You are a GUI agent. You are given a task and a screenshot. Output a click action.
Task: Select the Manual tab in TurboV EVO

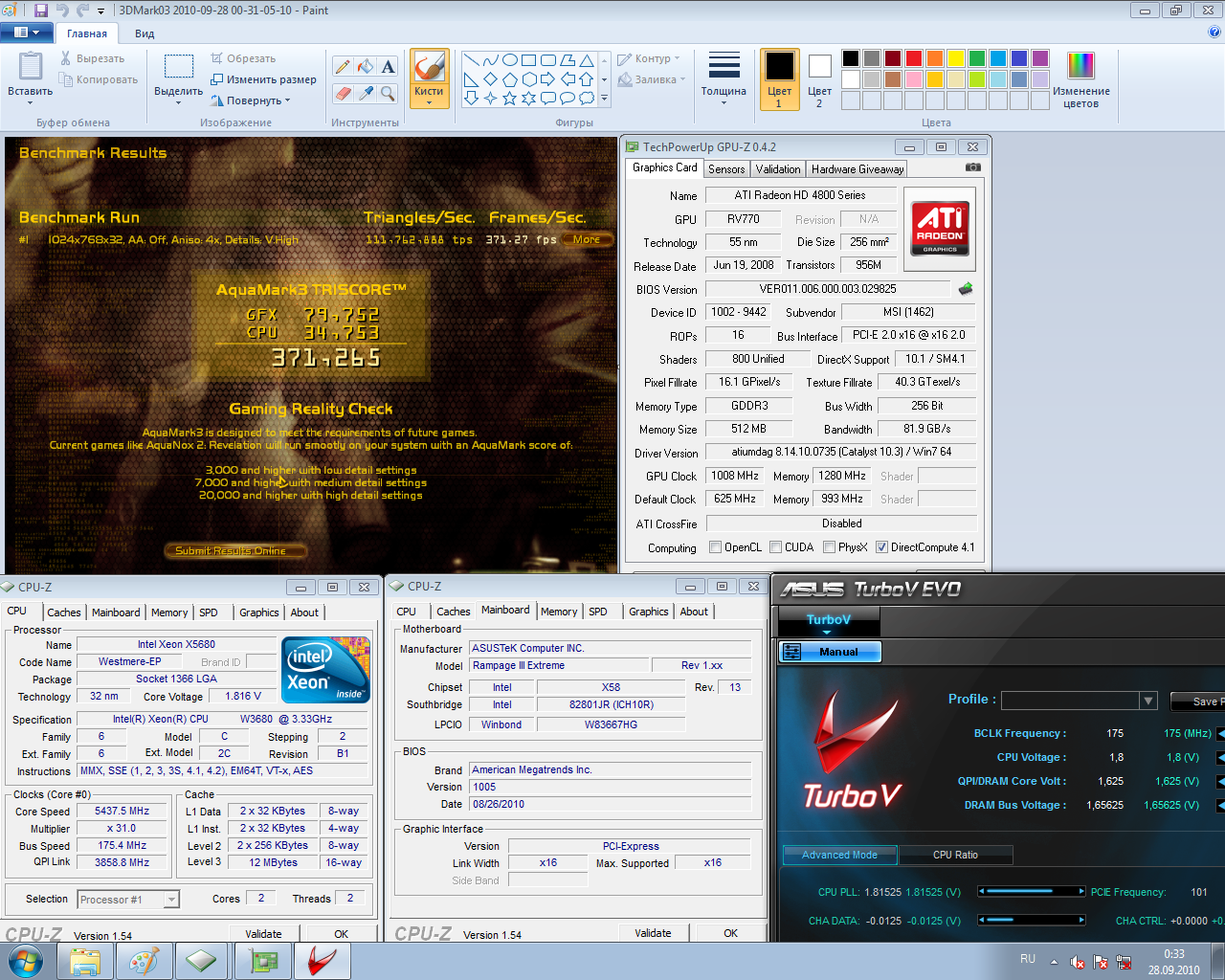tap(831, 652)
